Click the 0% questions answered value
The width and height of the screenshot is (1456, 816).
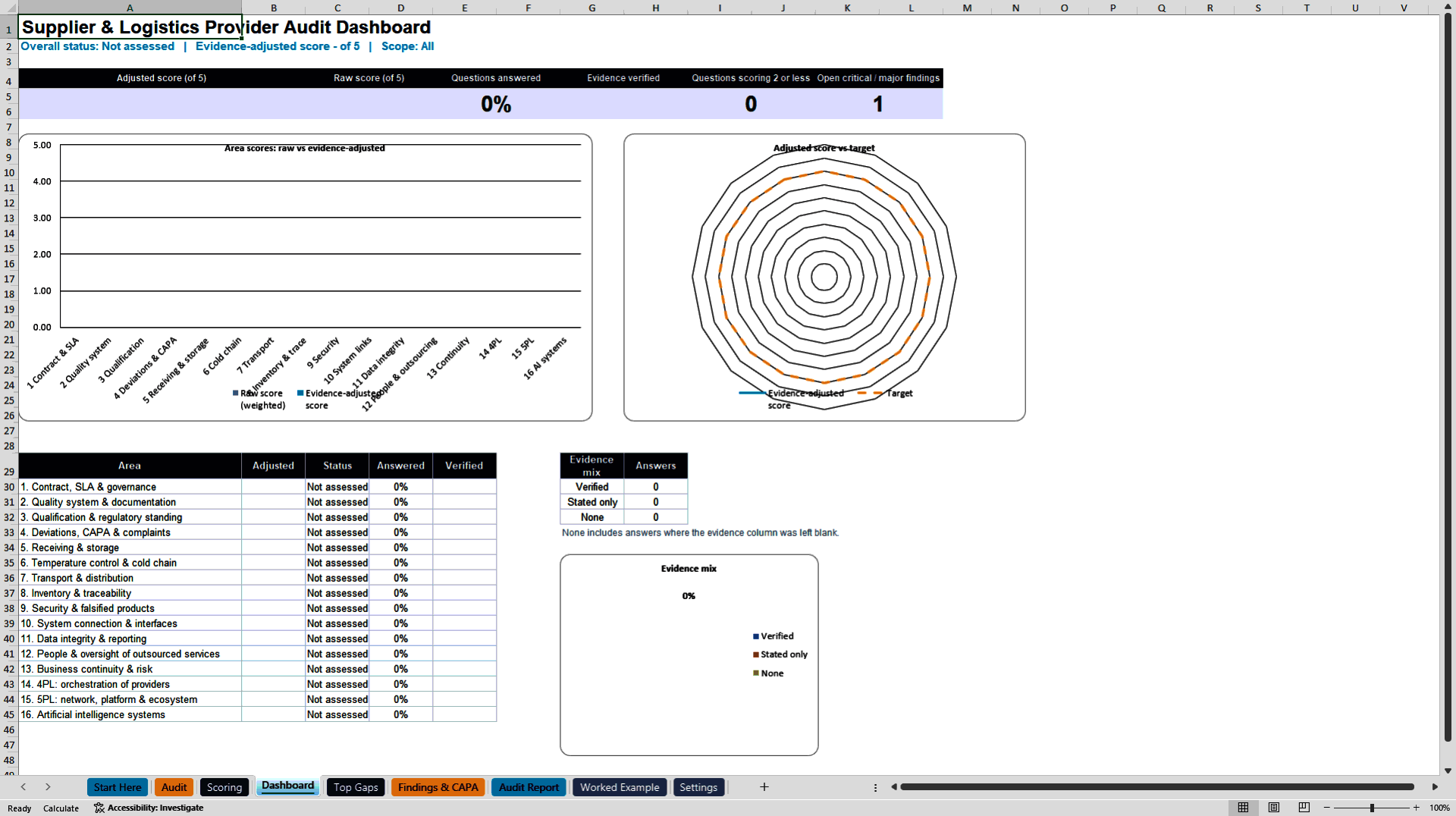coord(496,104)
